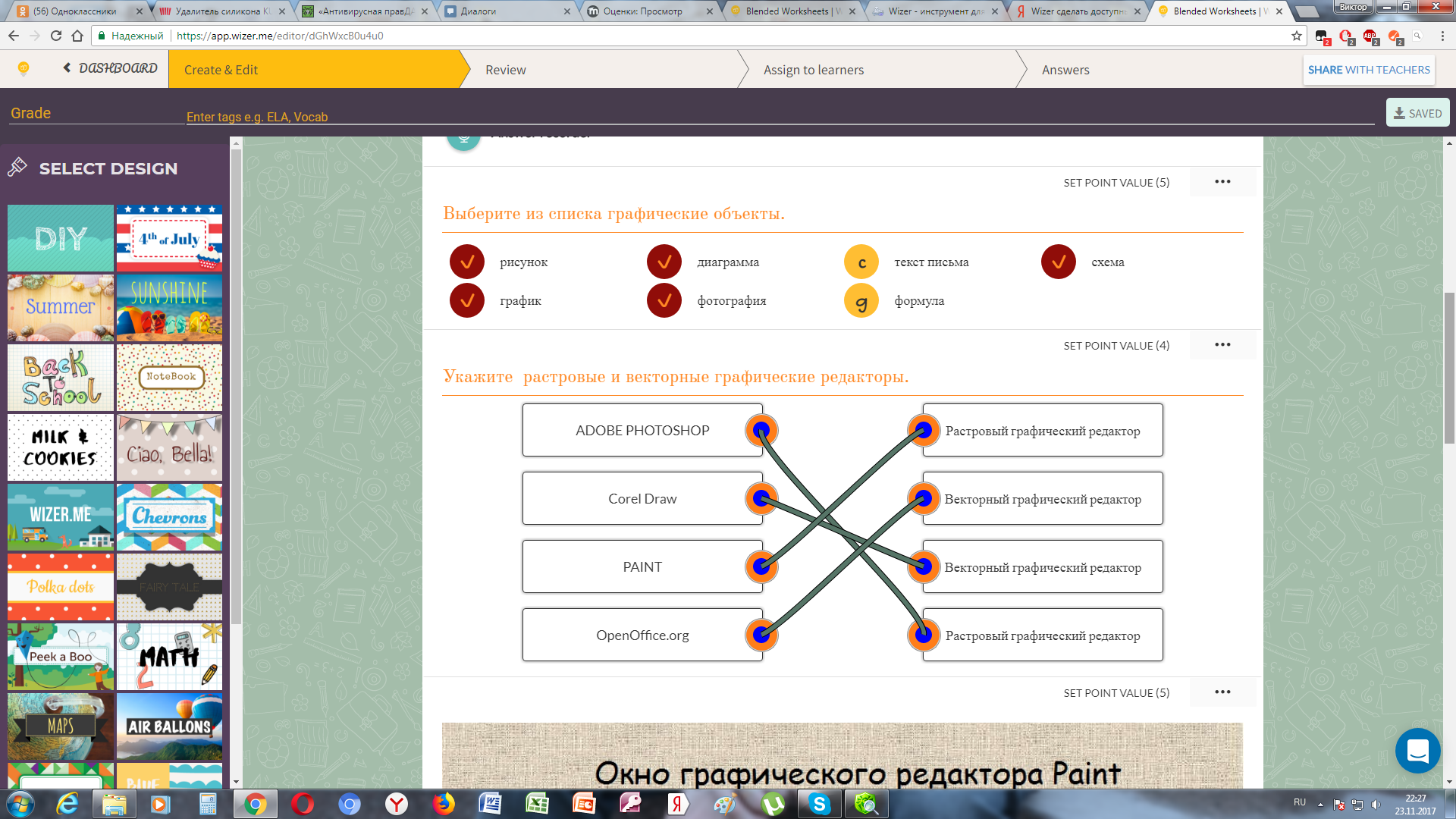Screen dimensions: 1456x819
Task: Choose the Sunshine design thumbnail
Action: pyautogui.click(x=170, y=308)
